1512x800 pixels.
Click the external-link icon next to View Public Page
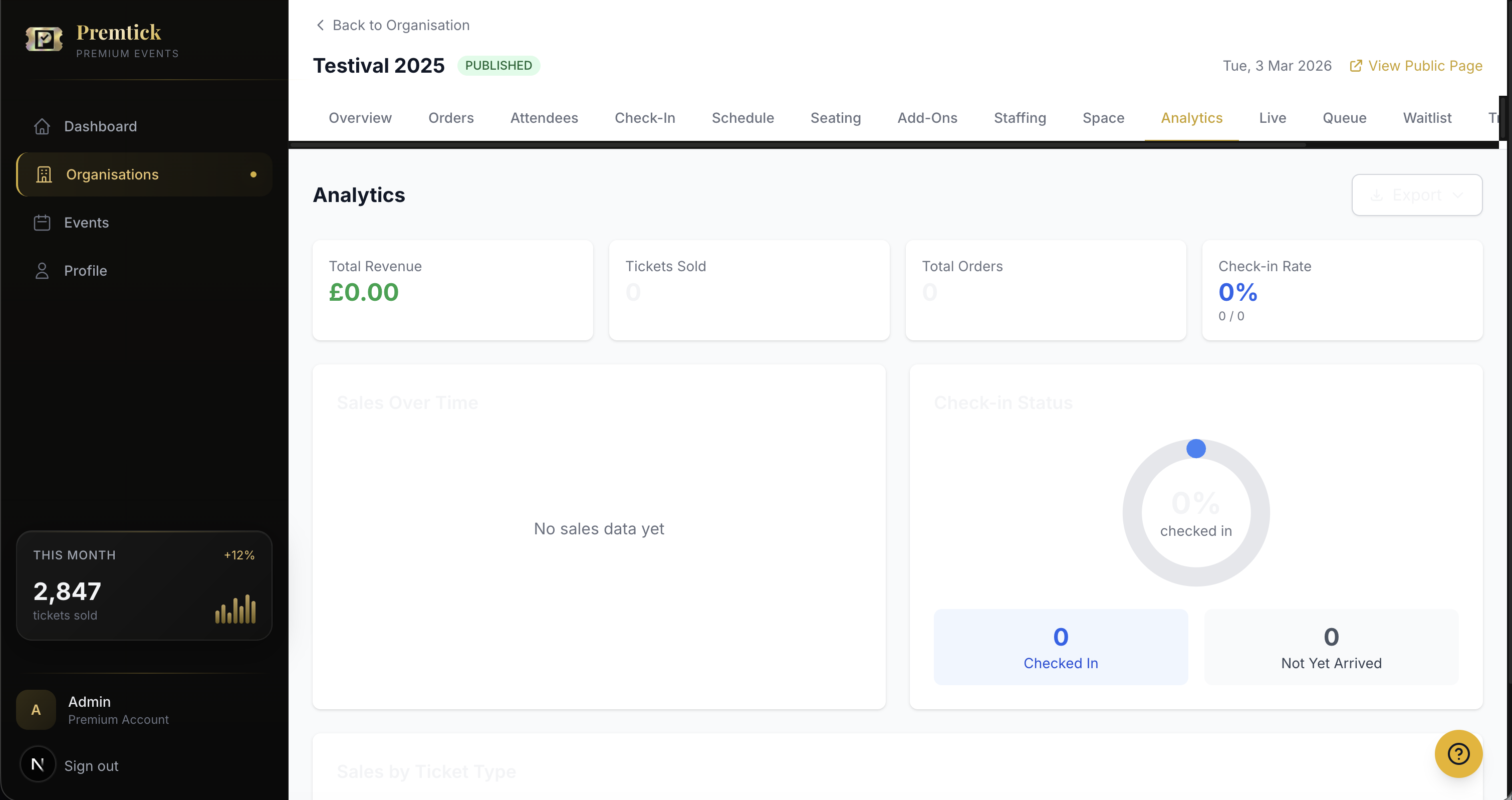(1357, 66)
